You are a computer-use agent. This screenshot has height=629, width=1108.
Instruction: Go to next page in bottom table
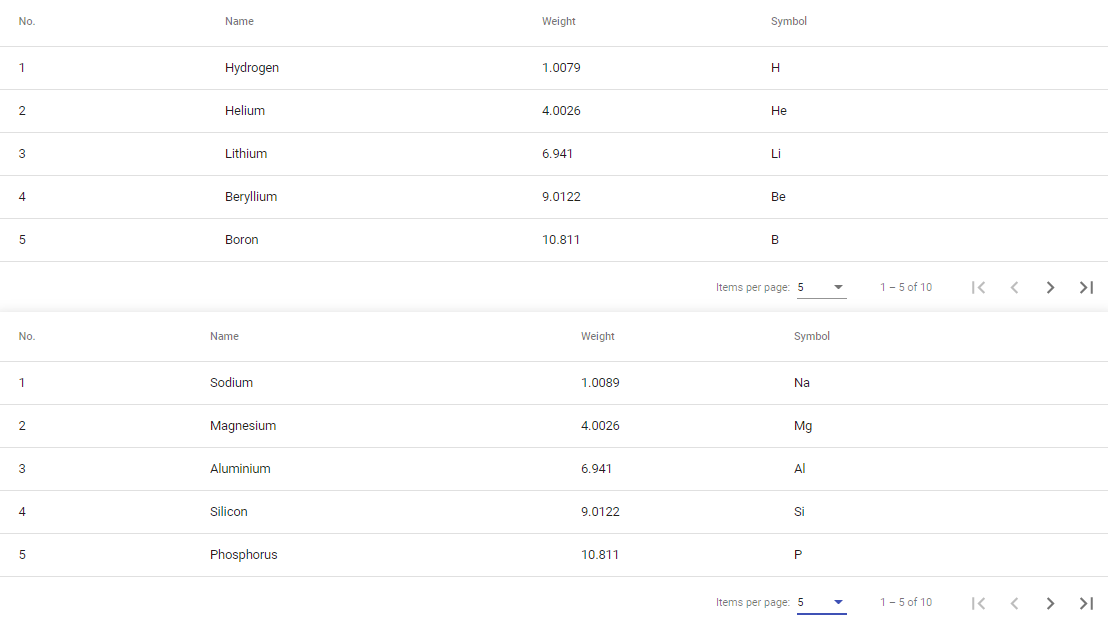pyautogui.click(x=1050, y=603)
